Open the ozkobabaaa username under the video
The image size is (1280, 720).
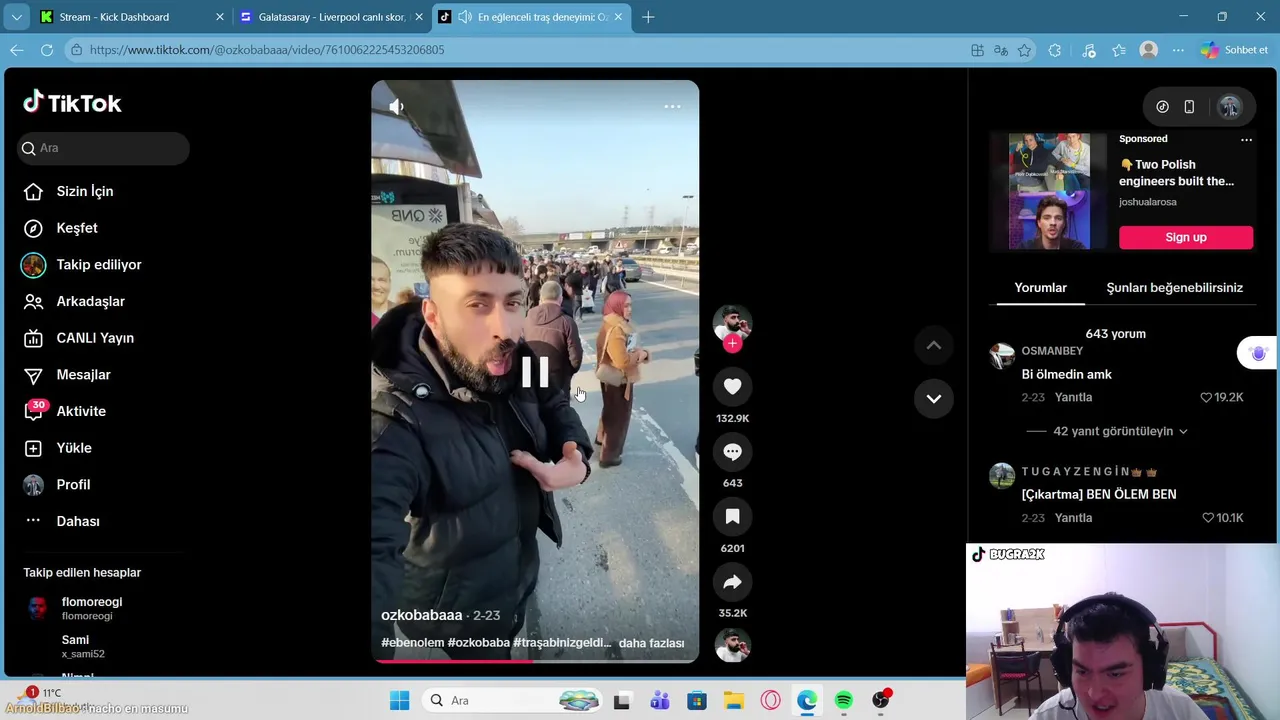click(421, 615)
